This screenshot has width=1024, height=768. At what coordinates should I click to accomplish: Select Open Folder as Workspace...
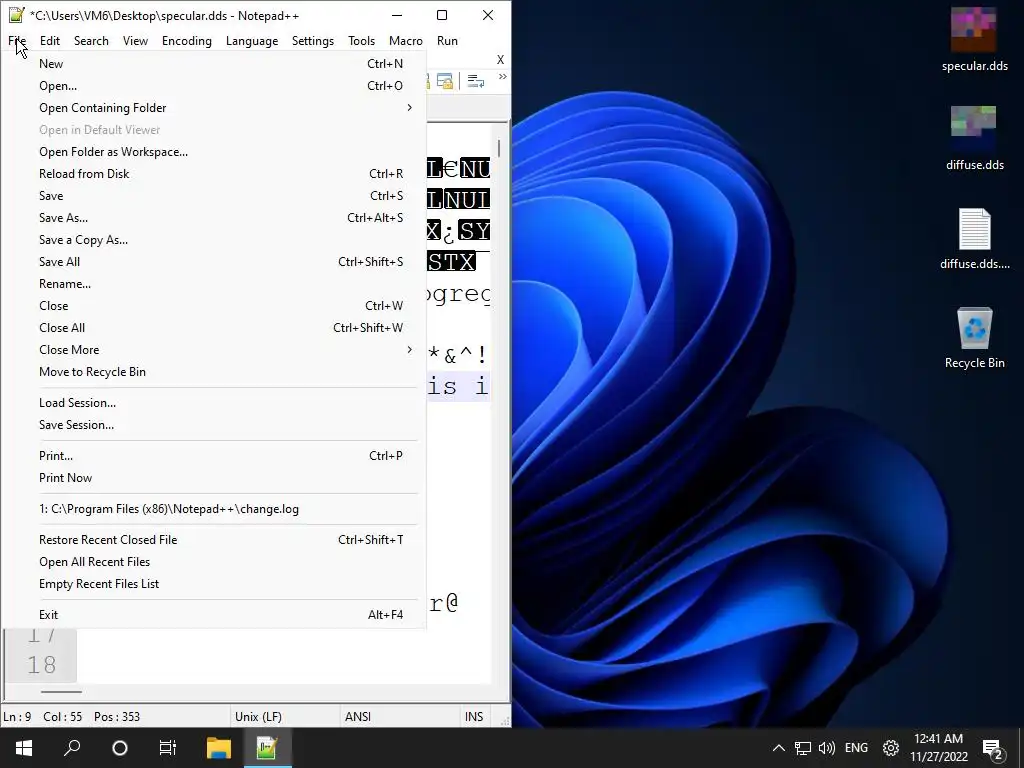(x=213, y=152)
